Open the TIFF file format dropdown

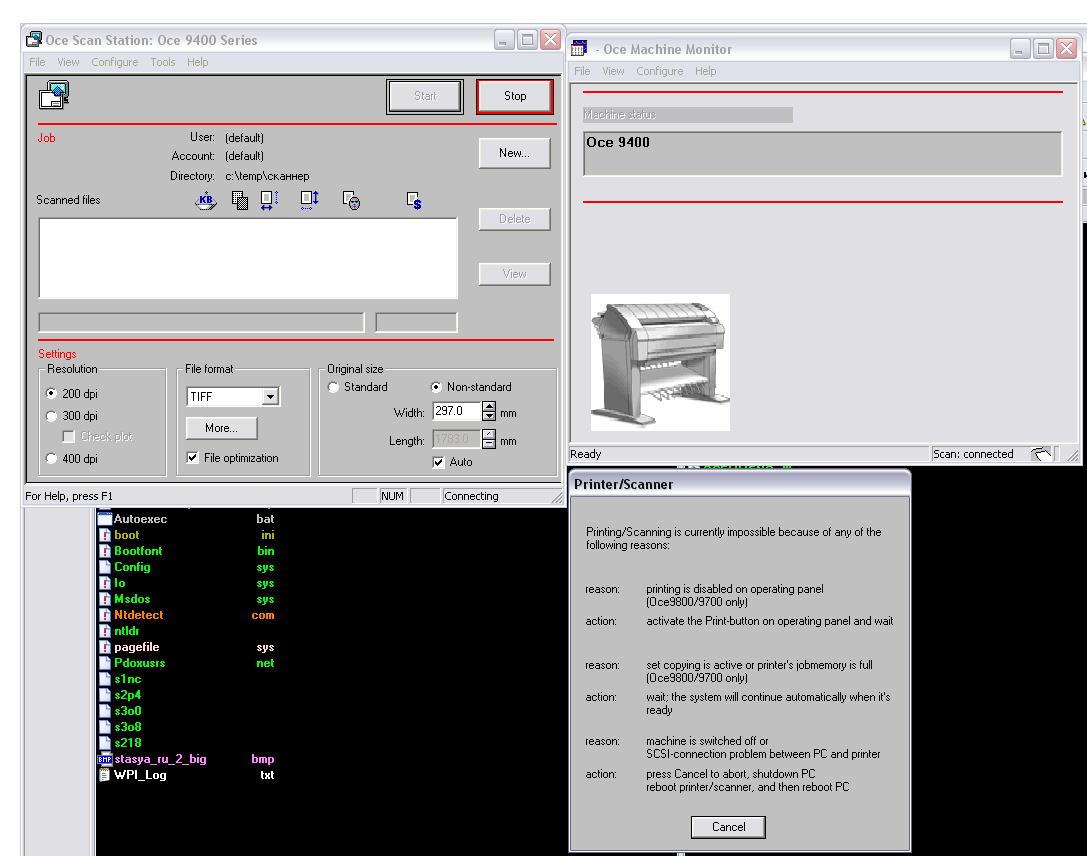pos(270,396)
